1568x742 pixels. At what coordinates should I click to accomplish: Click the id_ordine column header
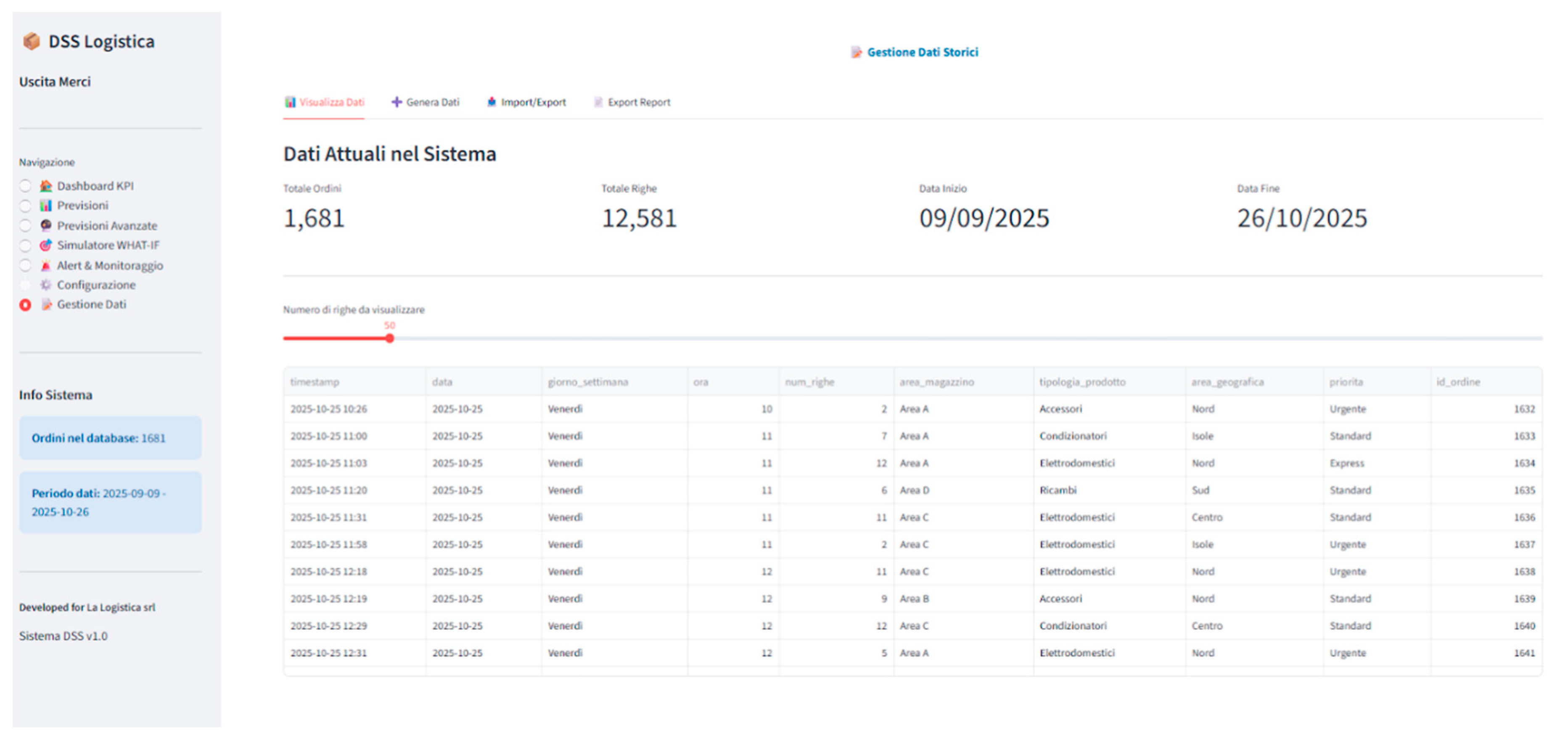1458,382
